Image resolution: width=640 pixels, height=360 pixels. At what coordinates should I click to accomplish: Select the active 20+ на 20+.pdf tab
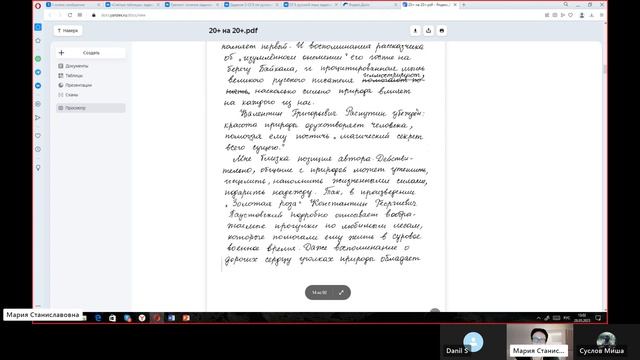429,5
